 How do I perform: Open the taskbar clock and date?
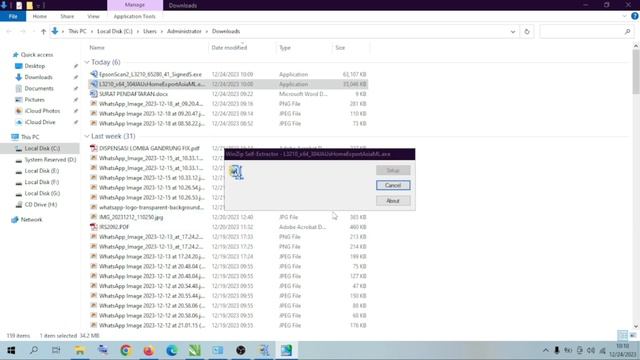[623, 350]
